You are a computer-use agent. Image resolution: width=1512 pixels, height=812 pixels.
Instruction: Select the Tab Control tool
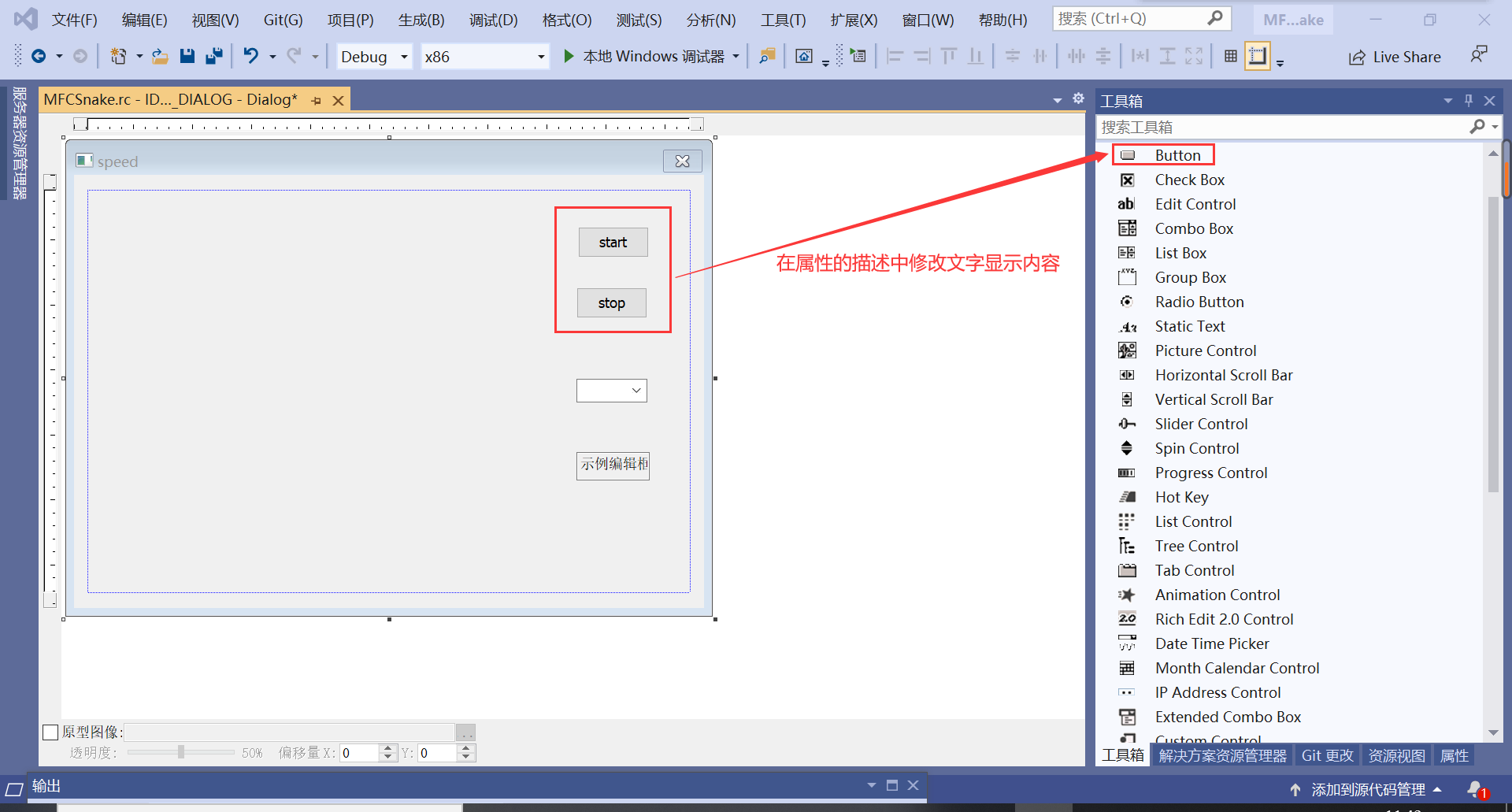1195,570
